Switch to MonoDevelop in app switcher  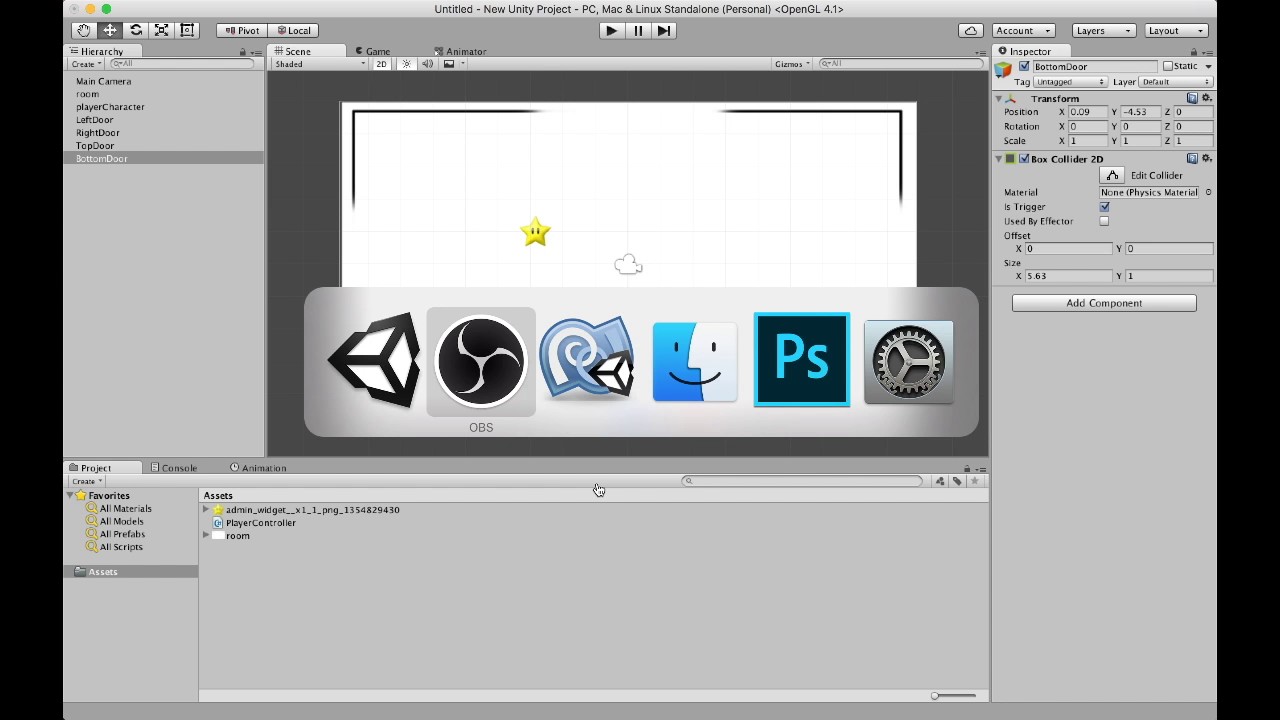(588, 361)
